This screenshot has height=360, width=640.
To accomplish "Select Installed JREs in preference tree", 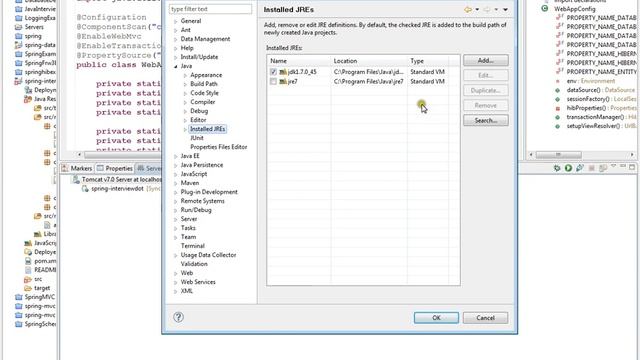I will pos(207,129).
